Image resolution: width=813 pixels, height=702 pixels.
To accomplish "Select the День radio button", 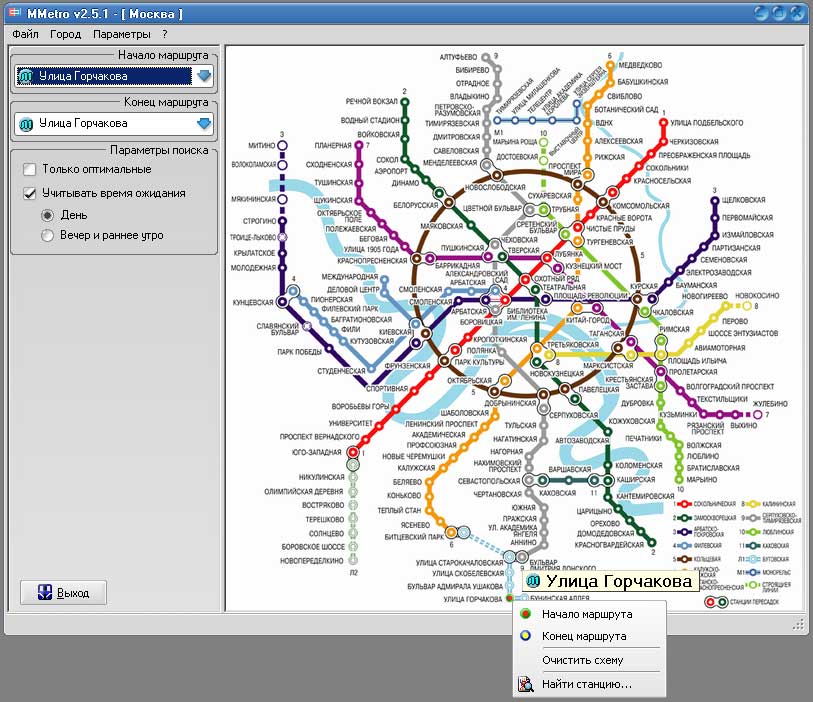I will pos(47,215).
